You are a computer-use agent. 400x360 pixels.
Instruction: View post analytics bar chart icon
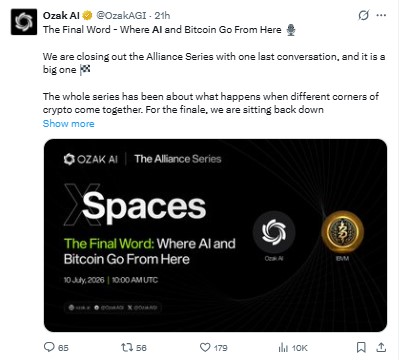point(283,348)
